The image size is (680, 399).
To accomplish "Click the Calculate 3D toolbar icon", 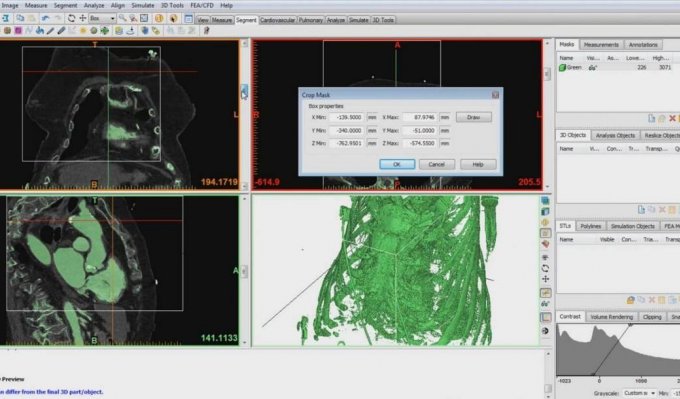I will [x=118, y=31].
